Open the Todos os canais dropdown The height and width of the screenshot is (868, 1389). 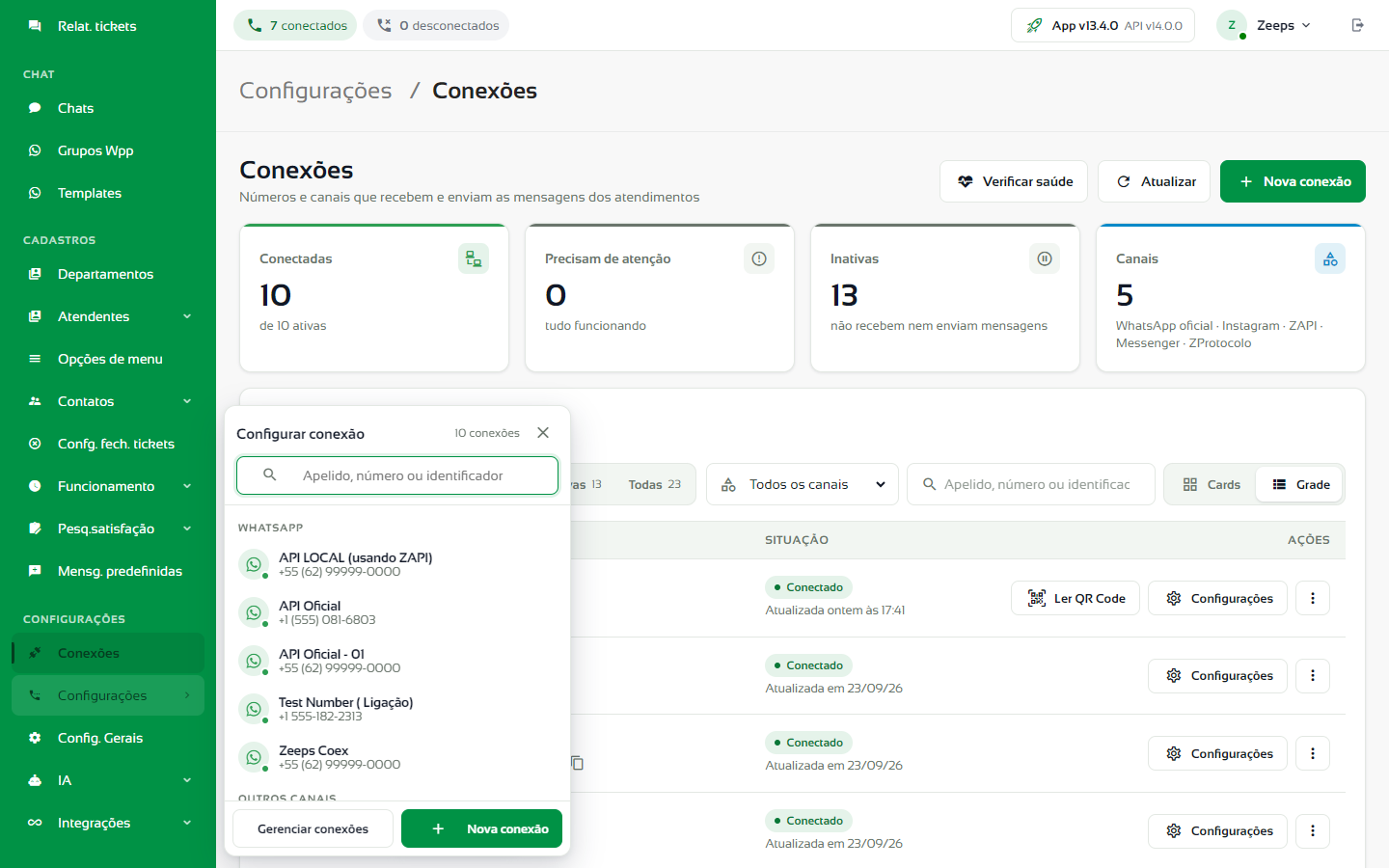(803, 484)
